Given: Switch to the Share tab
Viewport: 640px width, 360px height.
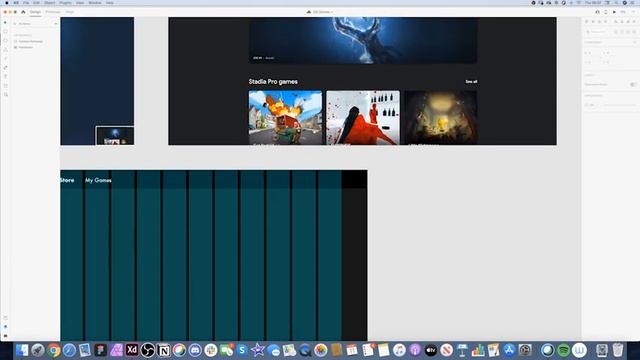Looking at the screenshot, I should 70,12.
